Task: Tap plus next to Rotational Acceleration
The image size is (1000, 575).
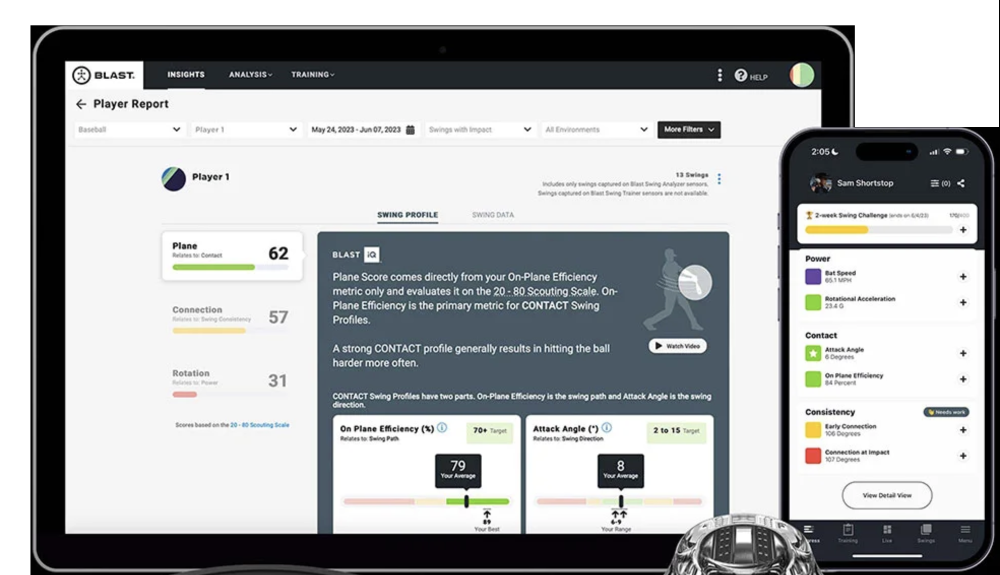Action: (963, 302)
